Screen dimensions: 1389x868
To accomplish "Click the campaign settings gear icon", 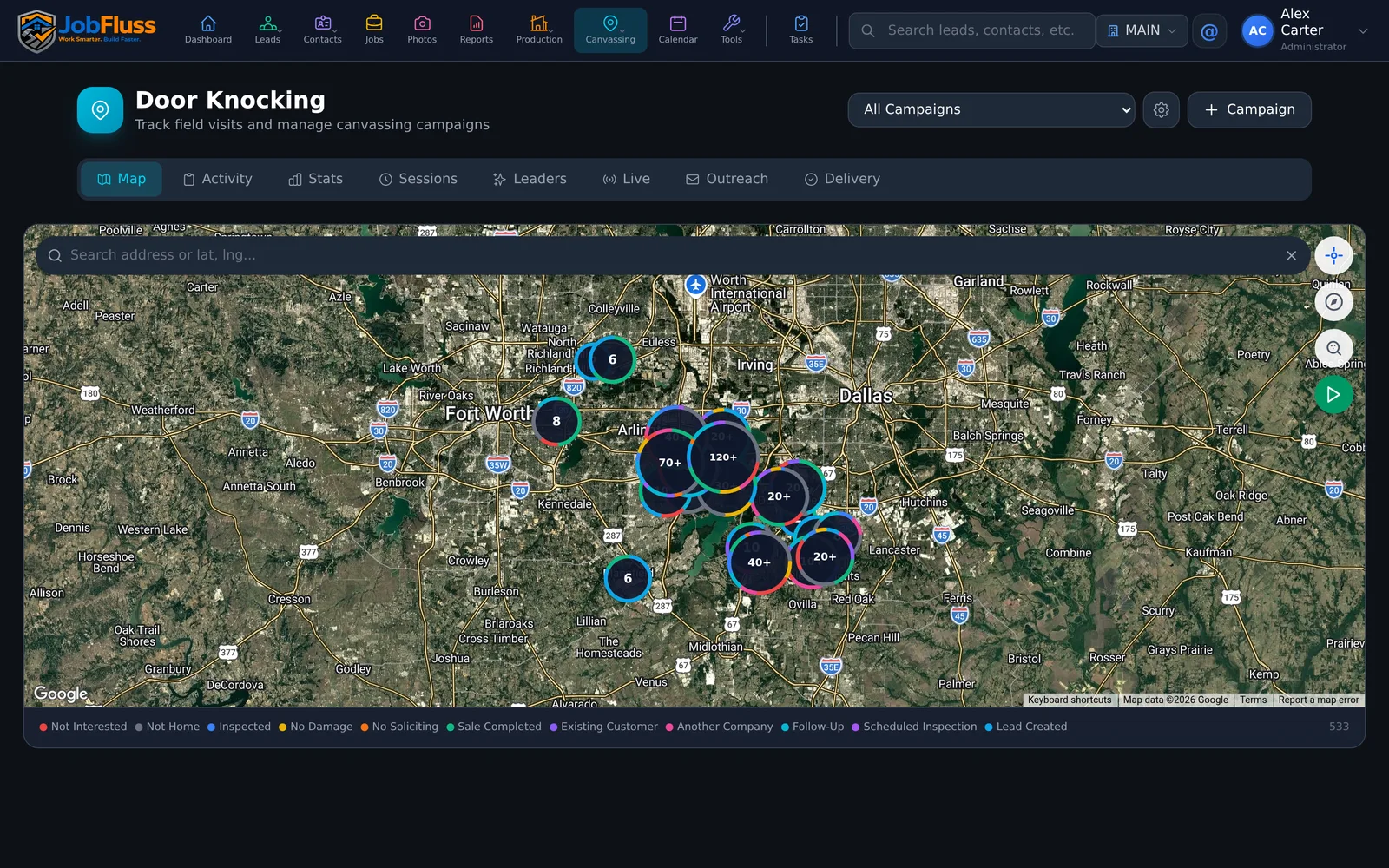I will (1162, 110).
